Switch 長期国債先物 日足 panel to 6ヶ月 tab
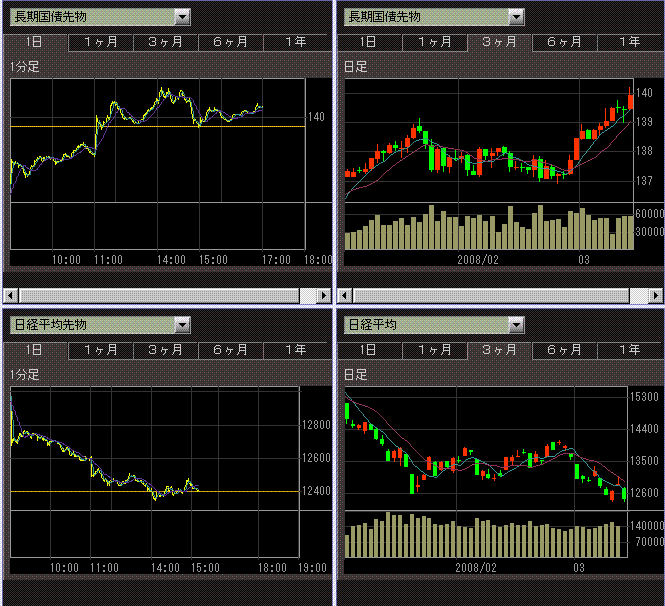 point(565,42)
